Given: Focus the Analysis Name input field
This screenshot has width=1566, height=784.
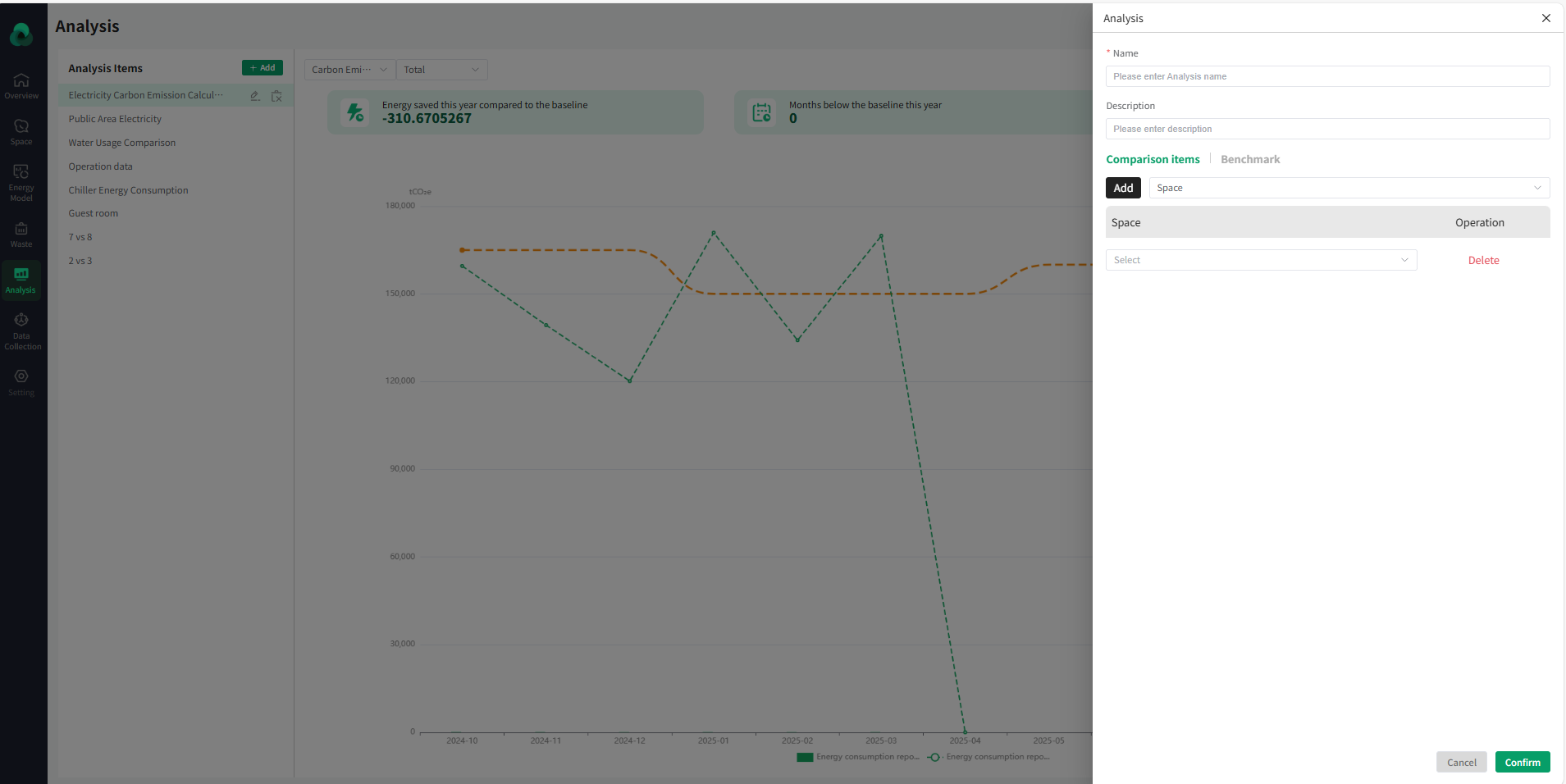Looking at the screenshot, I should tap(1327, 76).
